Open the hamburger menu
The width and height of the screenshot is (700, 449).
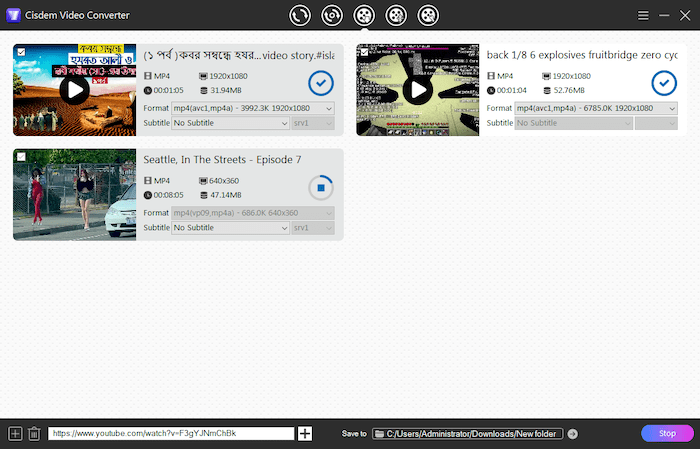(644, 15)
